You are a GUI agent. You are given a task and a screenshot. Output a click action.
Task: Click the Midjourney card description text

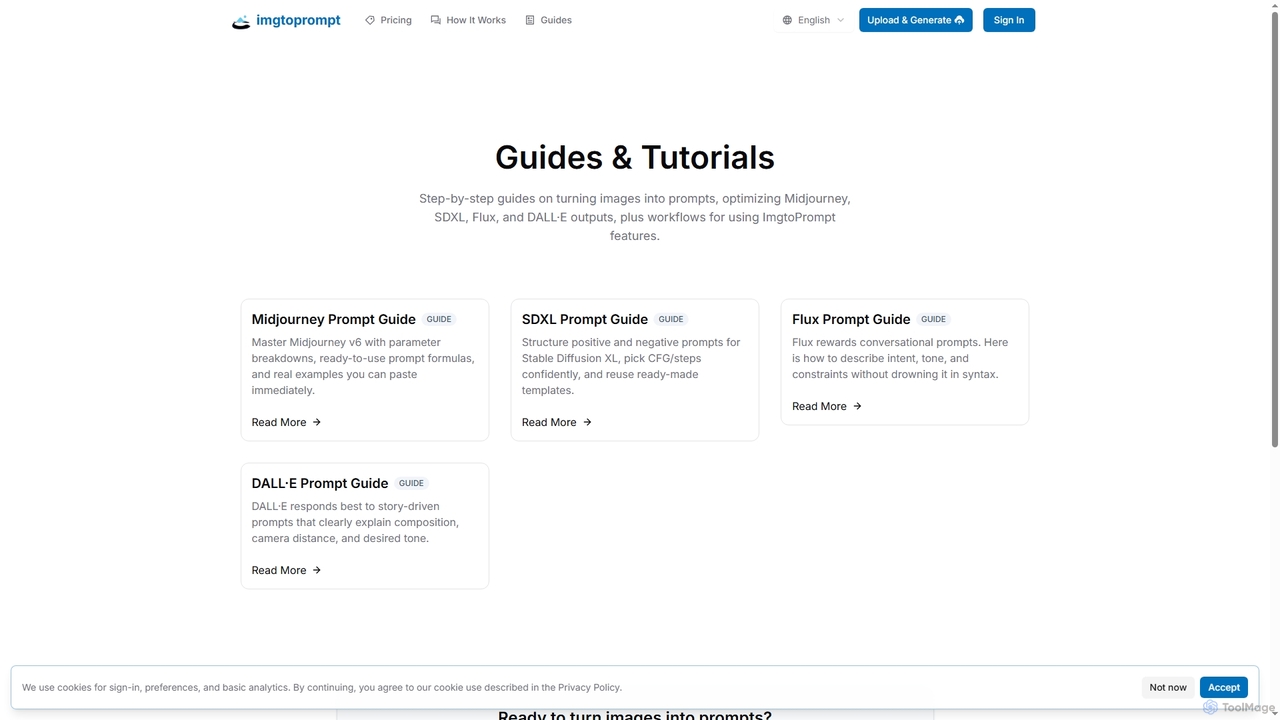click(x=364, y=366)
